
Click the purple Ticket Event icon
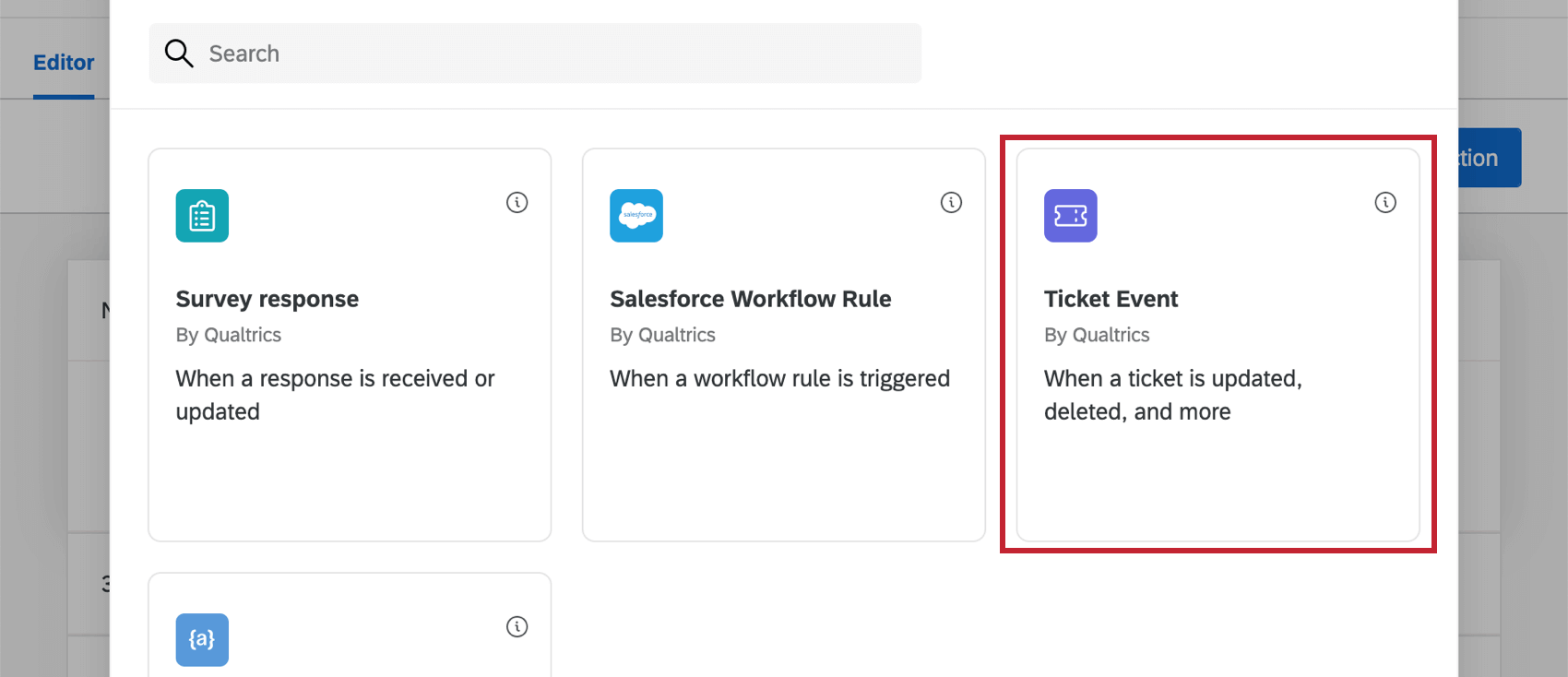click(1070, 216)
